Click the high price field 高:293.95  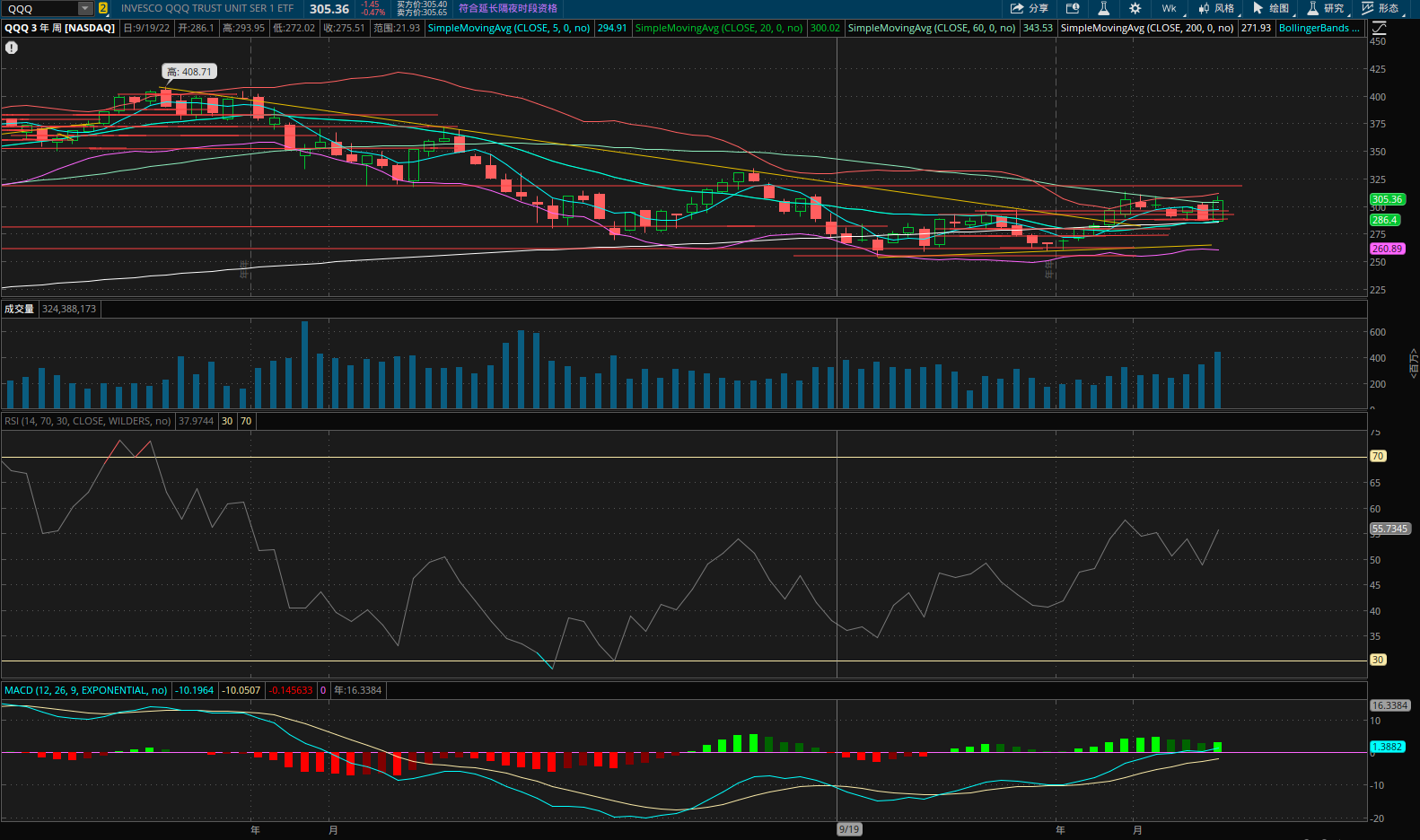[244, 28]
